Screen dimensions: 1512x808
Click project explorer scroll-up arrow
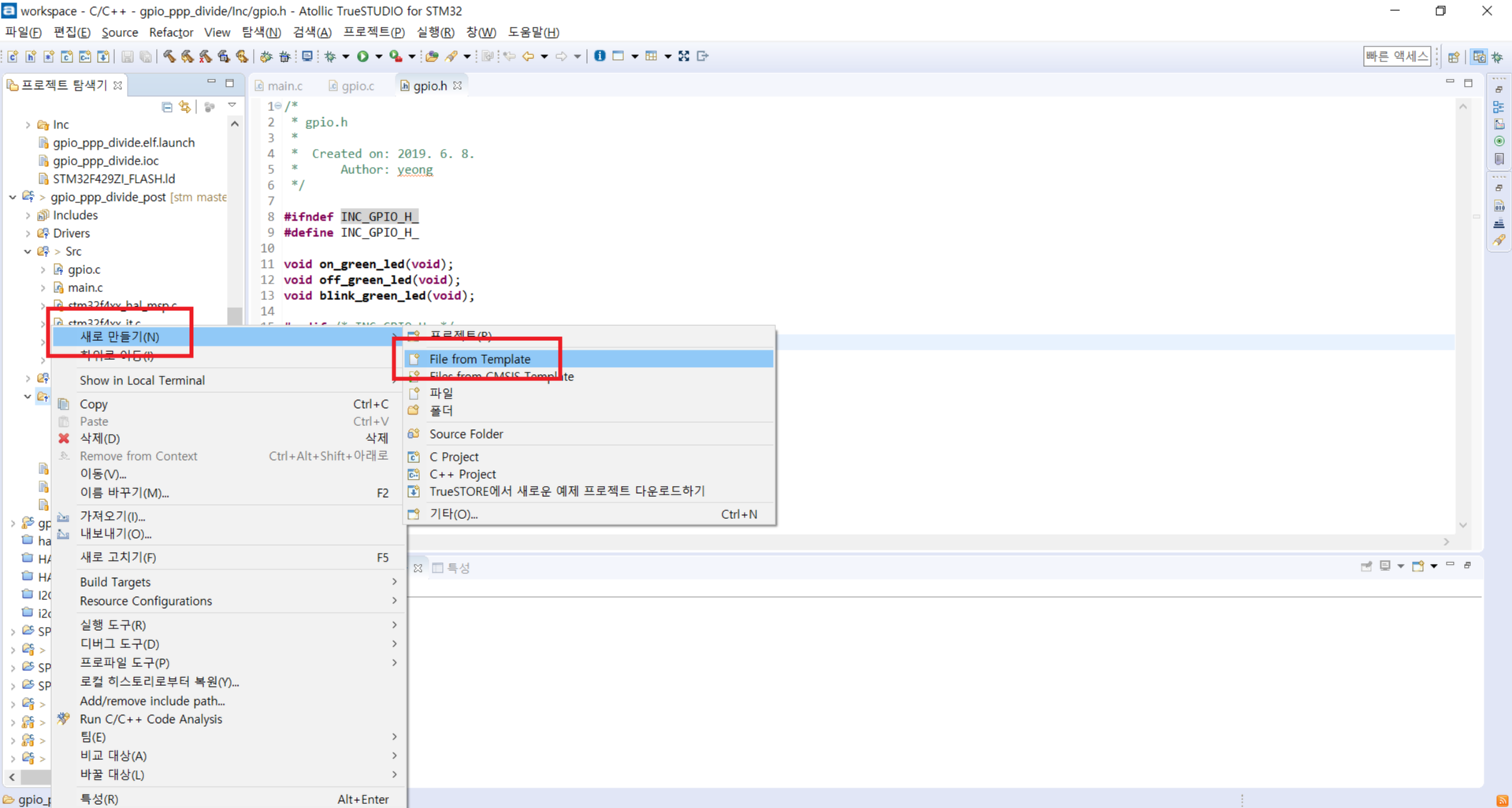click(x=235, y=124)
